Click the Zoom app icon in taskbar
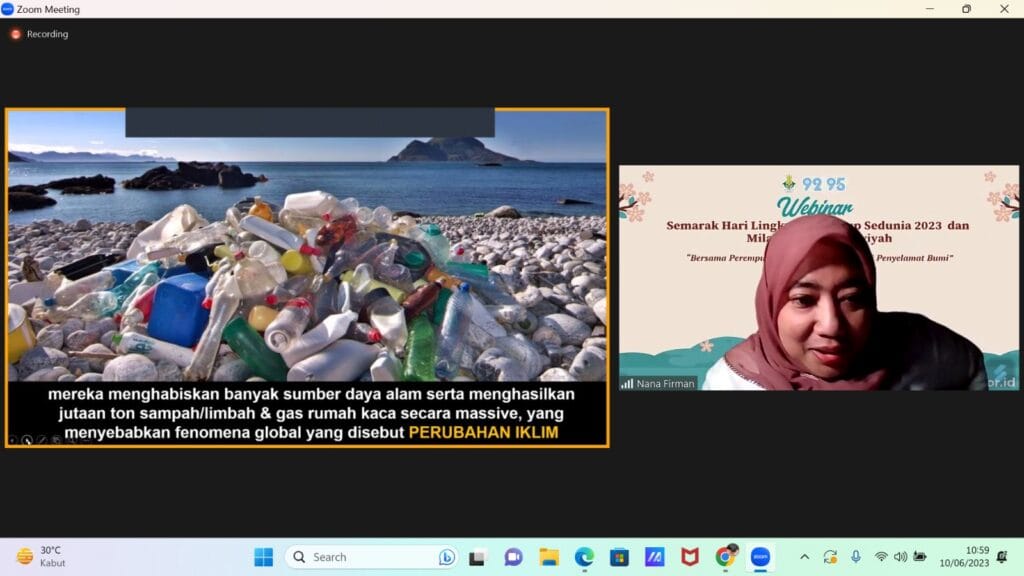Screen dimensions: 1024x576 click(x=760, y=557)
